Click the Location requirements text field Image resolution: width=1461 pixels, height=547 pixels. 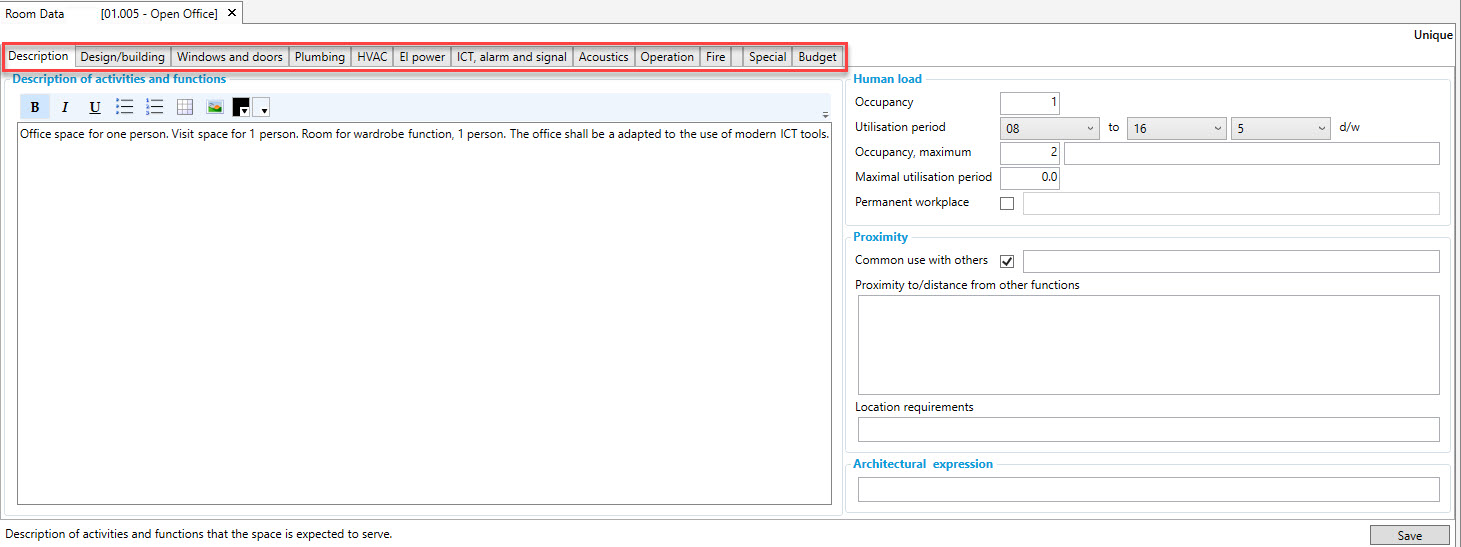(x=1148, y=429)
